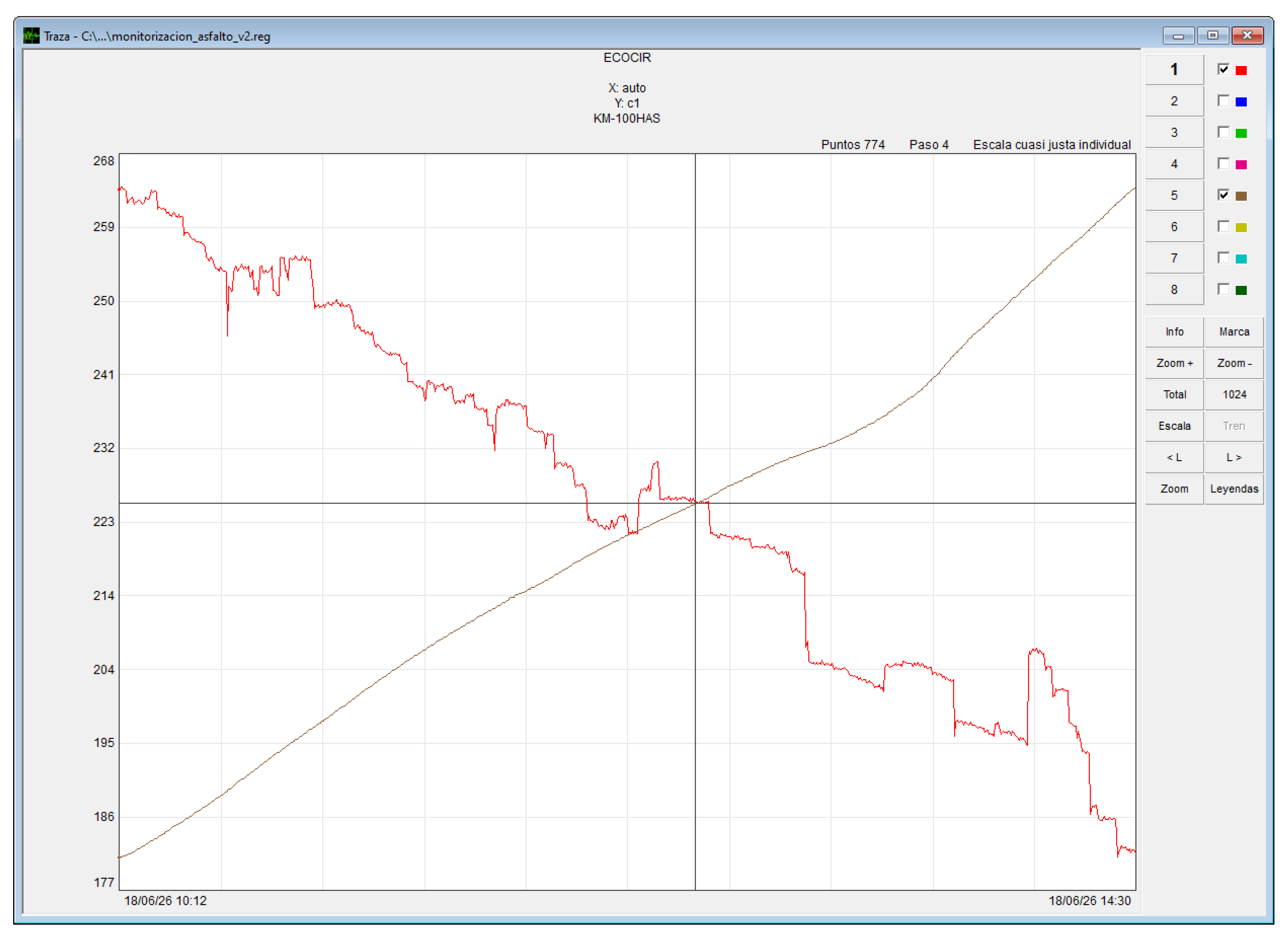
Task: Click the 'Paso 4' label
Action: click(929, 144)
